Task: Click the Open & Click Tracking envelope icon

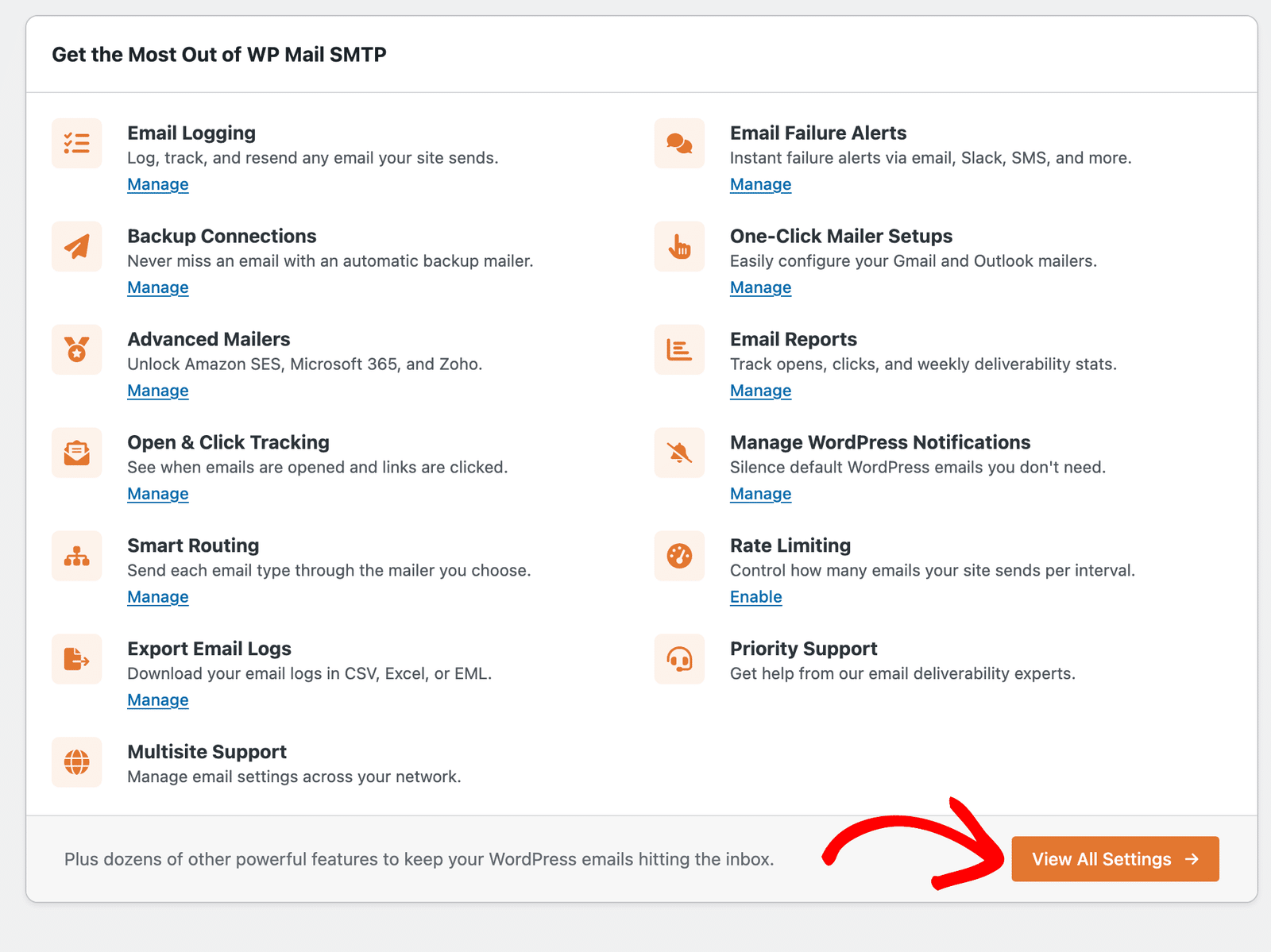Action: [x=77, y=453]
